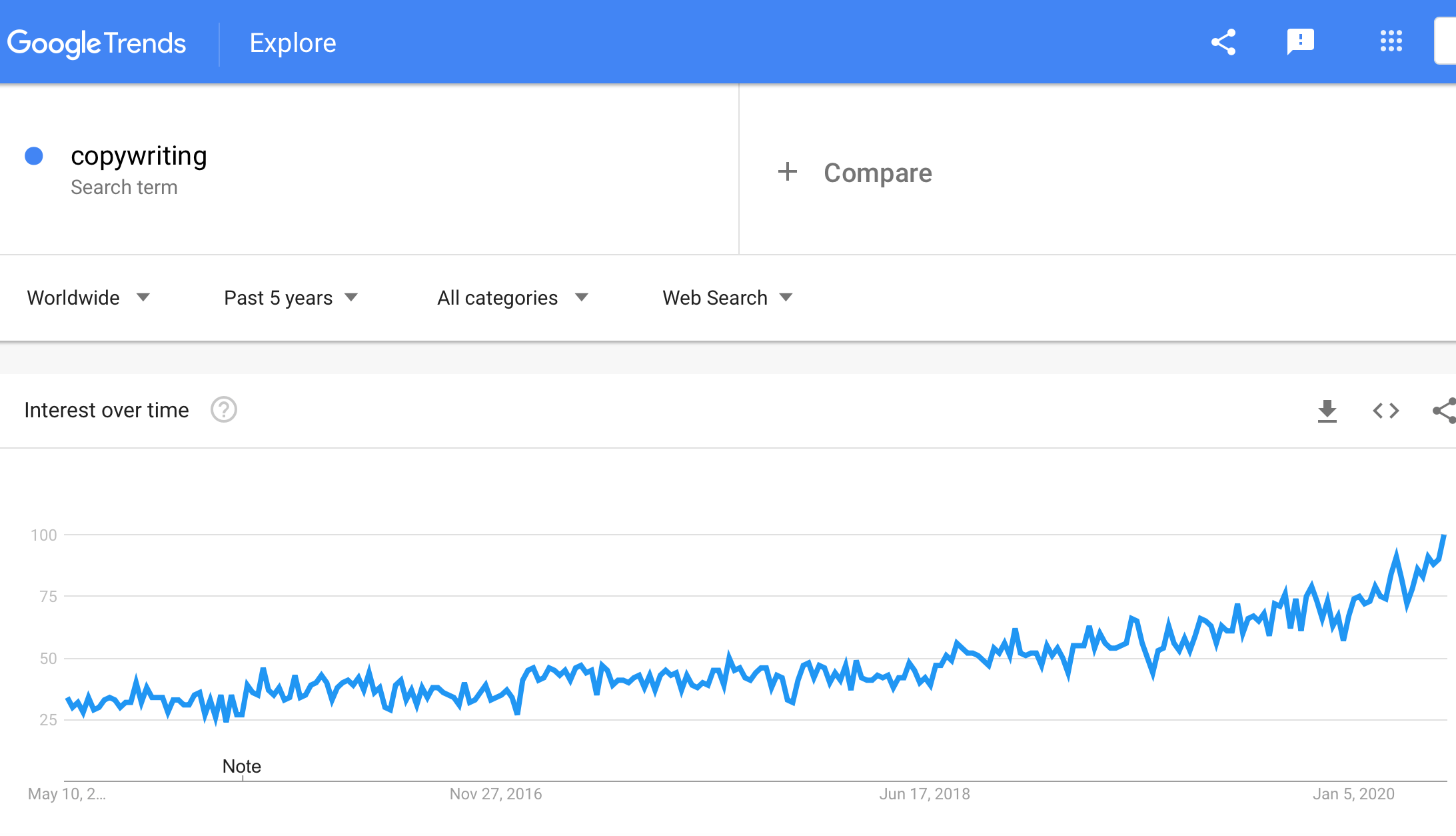The image size is (1456, 836).
Task: Click the Note marker on the chart
Action: click(242, 767)
